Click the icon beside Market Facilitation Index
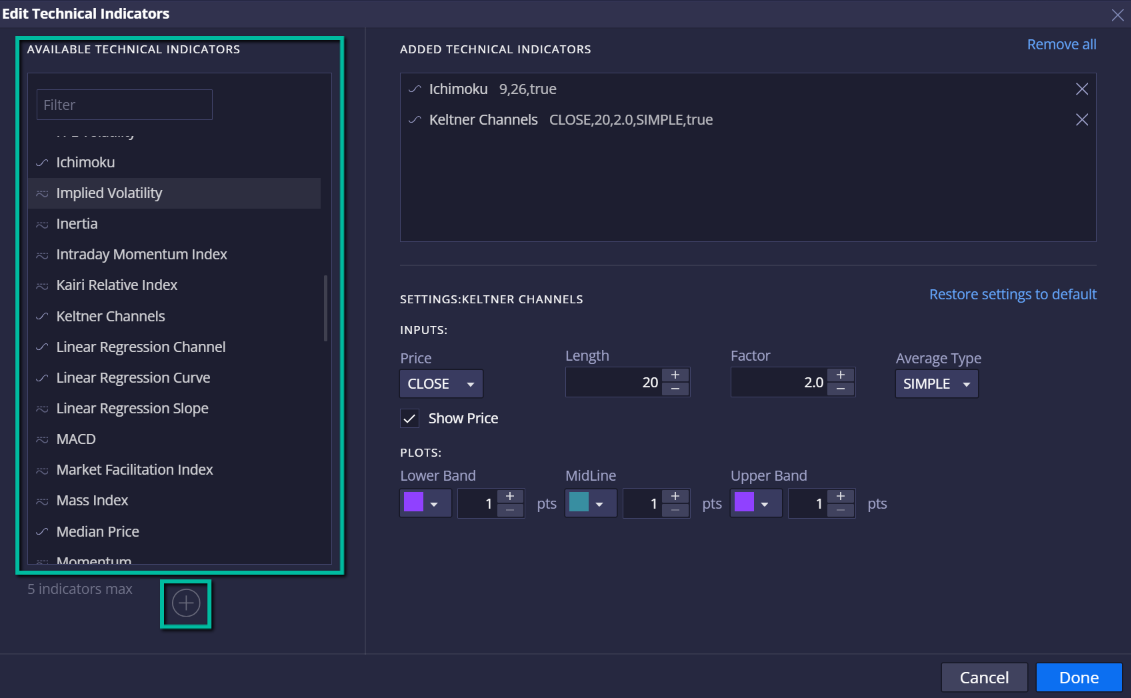This screenshot has width=1131, height=698. 43,470
